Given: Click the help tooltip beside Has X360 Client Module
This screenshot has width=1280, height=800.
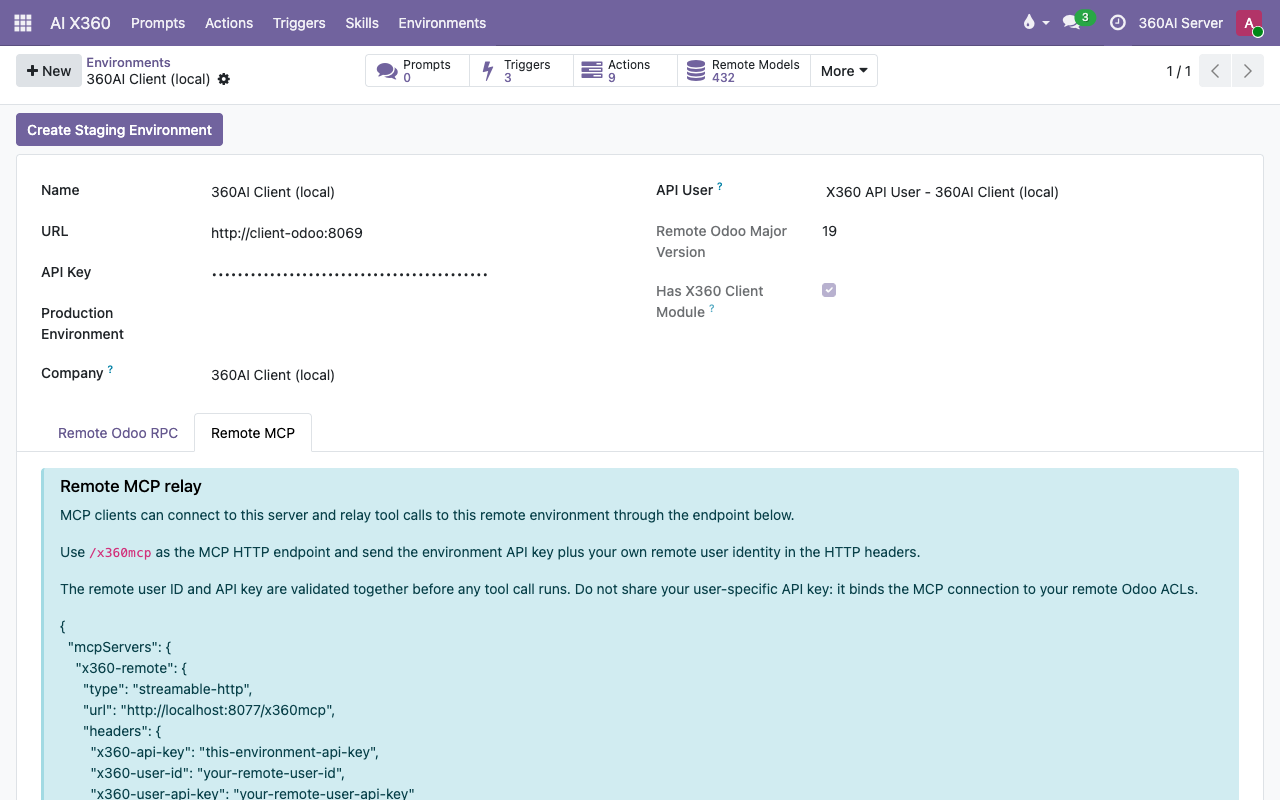Looking at the screenshot, I should click(712, 308).
